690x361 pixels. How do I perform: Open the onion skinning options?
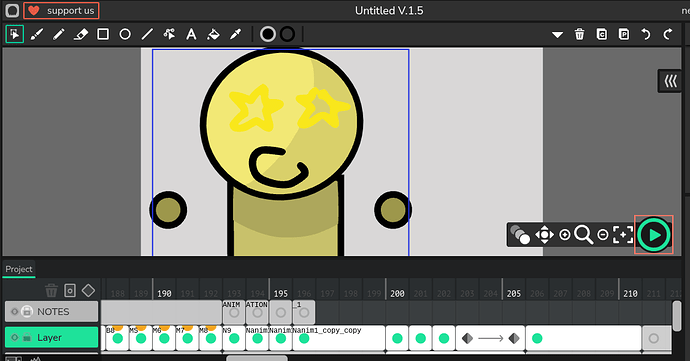coord(520,234)
